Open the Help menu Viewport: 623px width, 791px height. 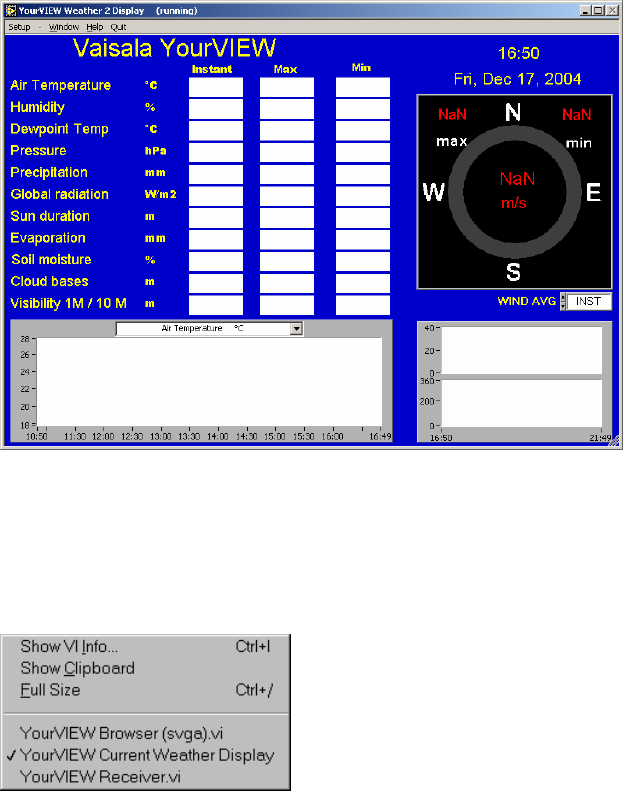click(x=94, y=27)
